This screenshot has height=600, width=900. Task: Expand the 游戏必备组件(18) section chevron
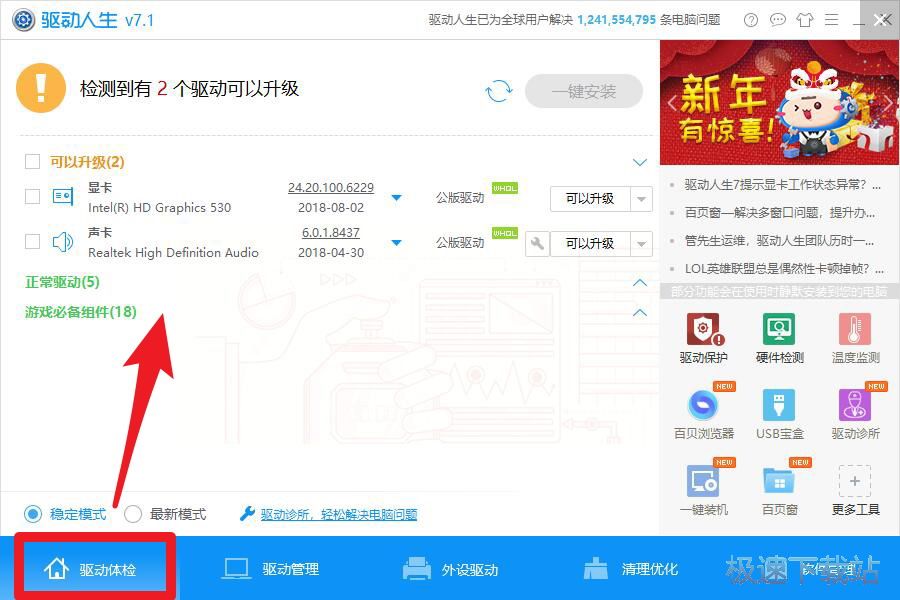(639, 312)
